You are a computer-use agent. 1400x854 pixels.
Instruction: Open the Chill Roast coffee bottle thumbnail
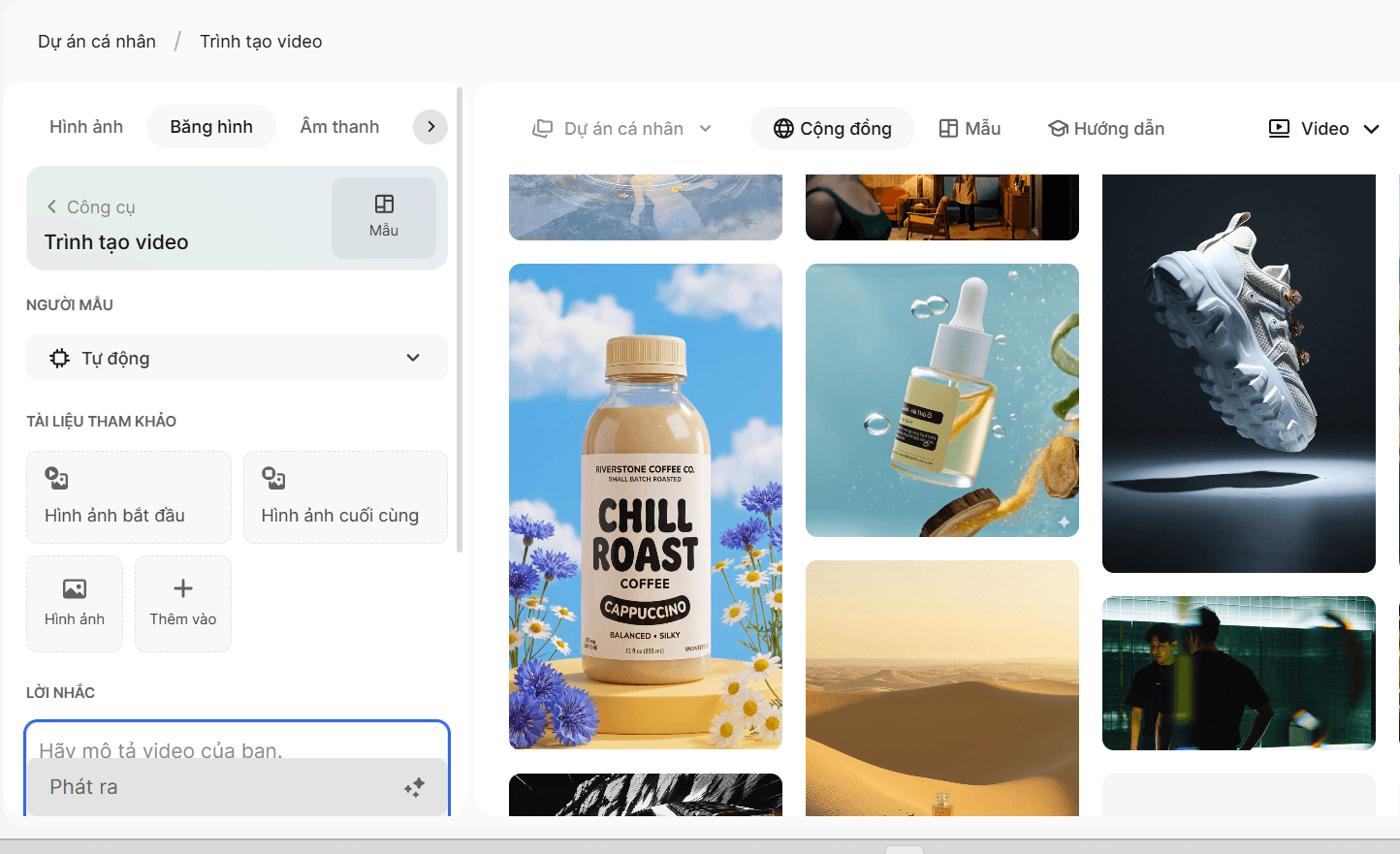point(646,506)
